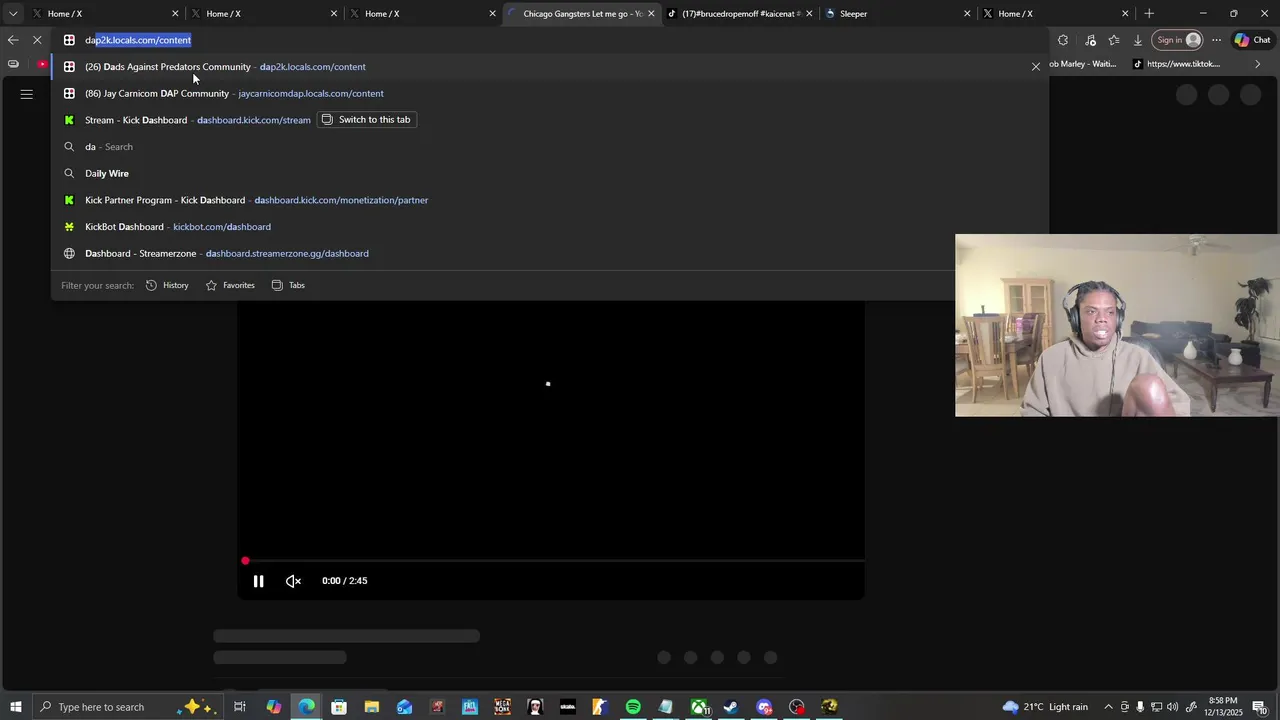The height and width of the screenshot is (720, 1280).
Task: Select Dashboard - Streamerzone suggestion
Action: coord(550,253)
